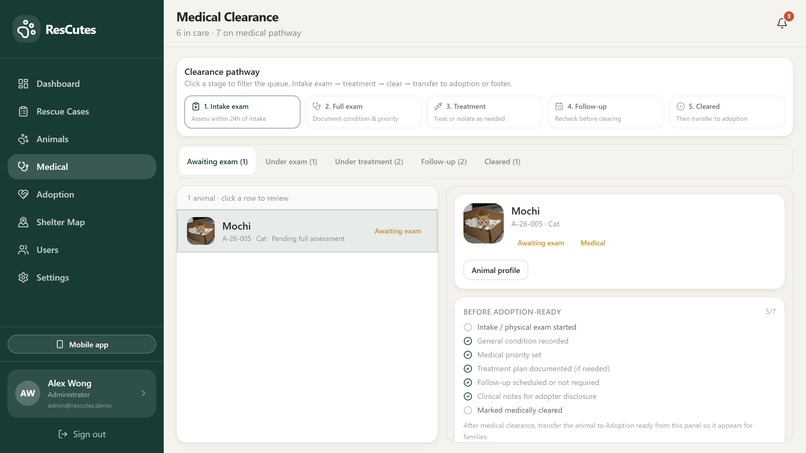Filter queue by '2. Full exam' stage

[x=363, y=112]
